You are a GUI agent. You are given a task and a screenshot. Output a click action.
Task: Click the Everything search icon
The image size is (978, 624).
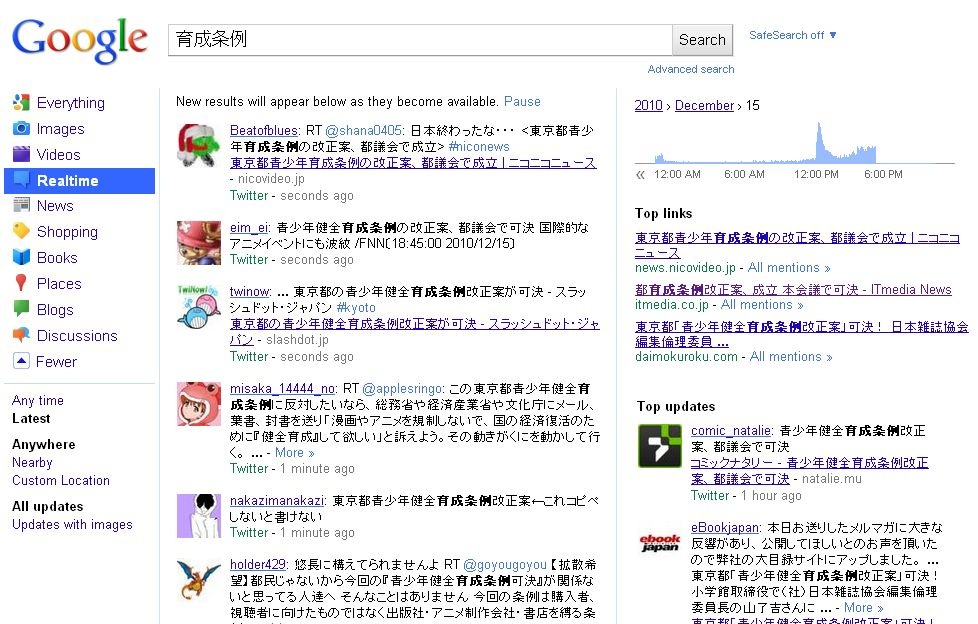(x=21, y=102)
